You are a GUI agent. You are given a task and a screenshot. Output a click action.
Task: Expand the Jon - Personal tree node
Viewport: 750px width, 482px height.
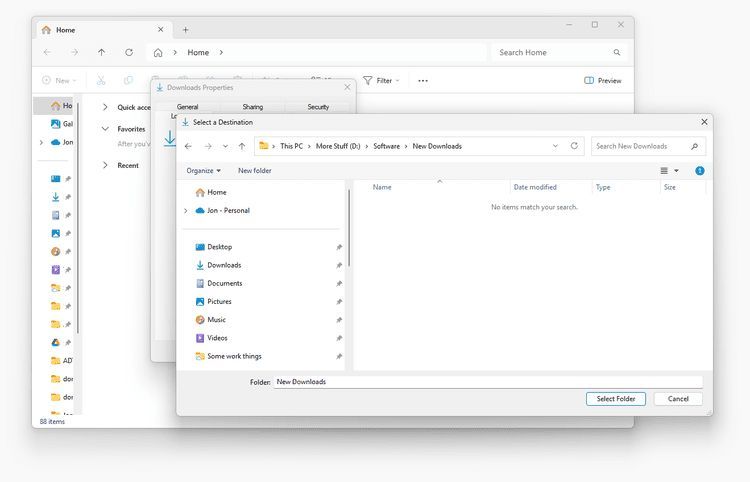coord(186,211)
